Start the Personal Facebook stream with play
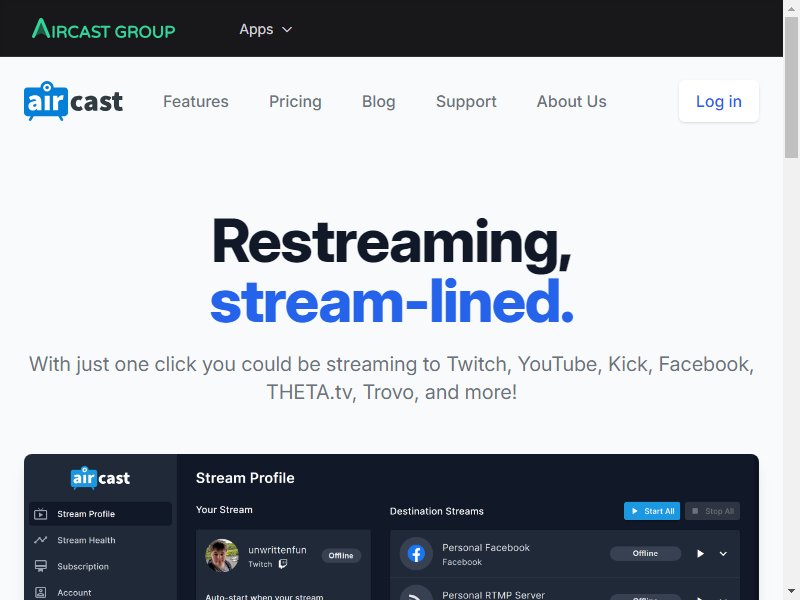The image size is (800, 600). point(701,554)
